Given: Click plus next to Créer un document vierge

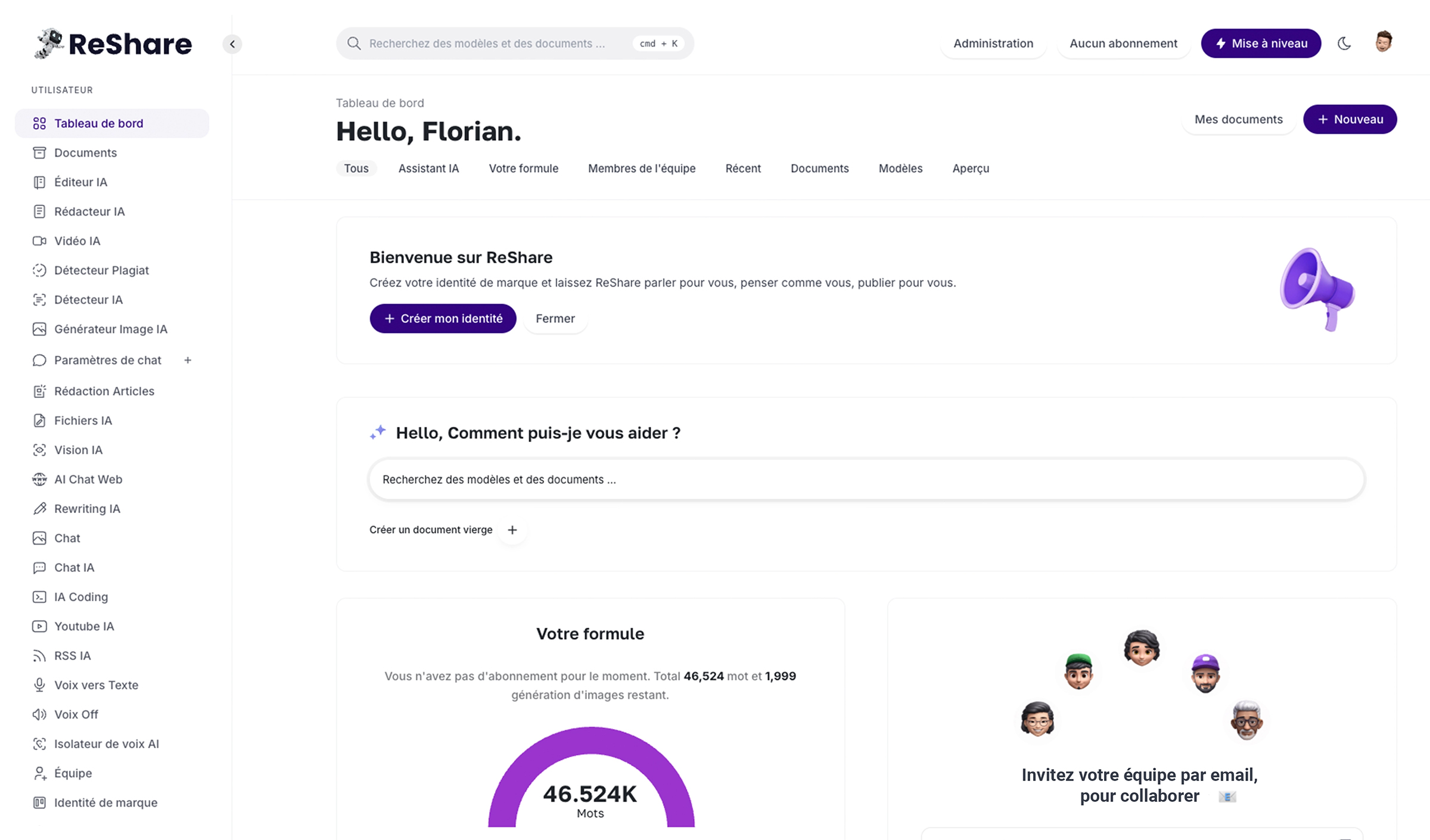Looking at the screenshot, I should [512, 530].
